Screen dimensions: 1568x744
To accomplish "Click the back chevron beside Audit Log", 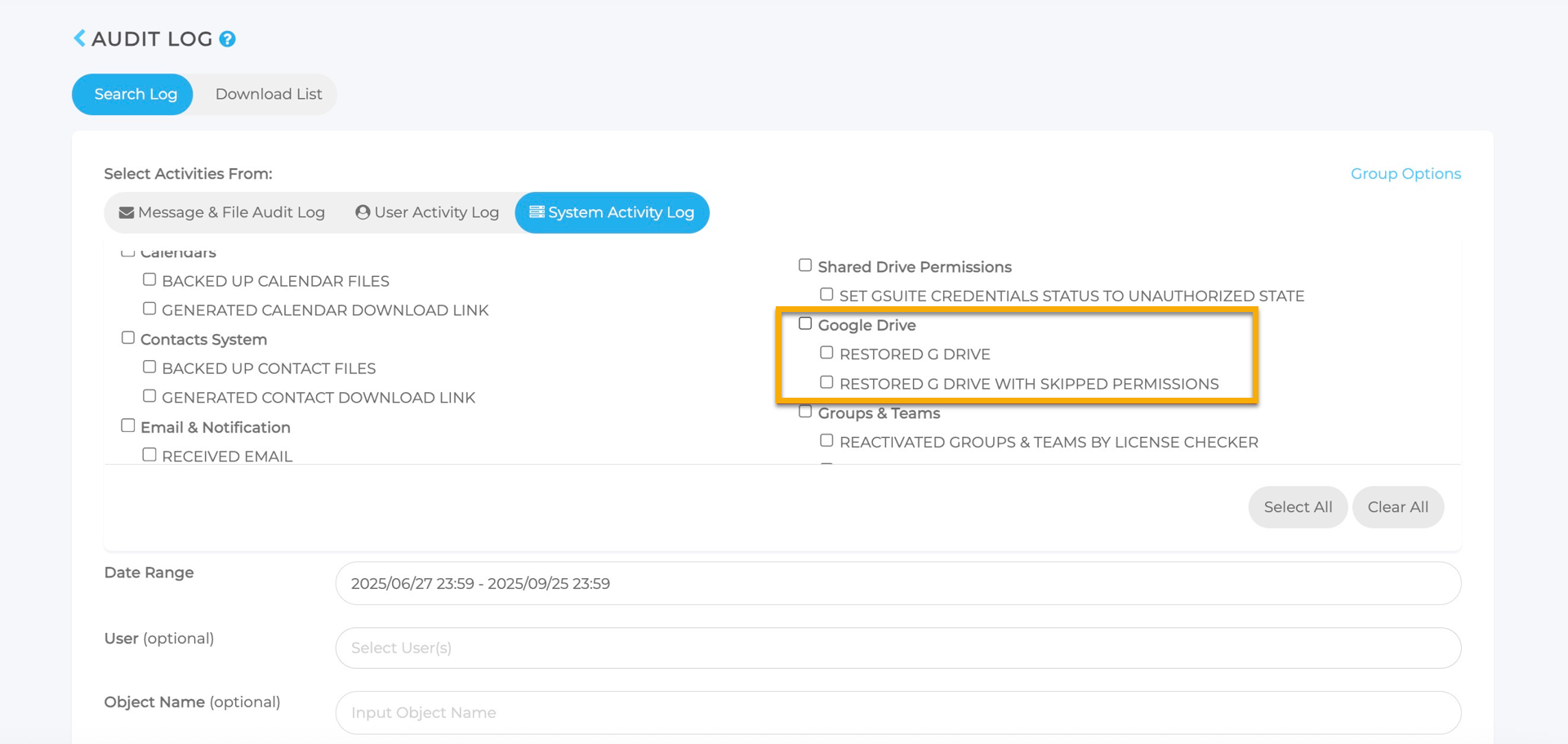I will click(x=79, y=38).
